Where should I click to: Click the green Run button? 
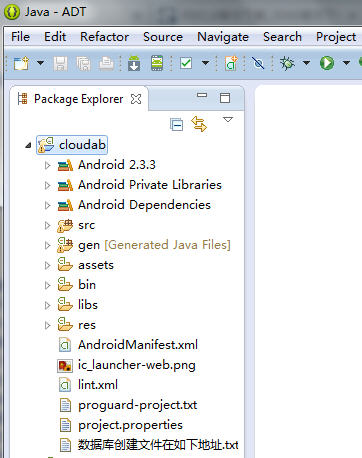coord(327,63)
